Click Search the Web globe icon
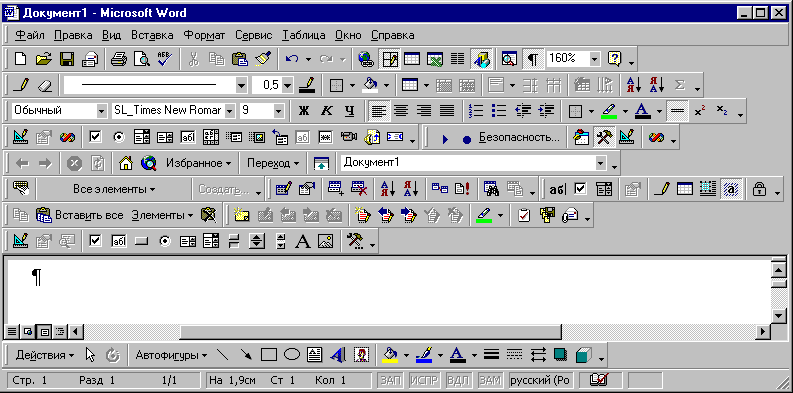The width and height of the screenshot is (793, 393). coord(149,163)
